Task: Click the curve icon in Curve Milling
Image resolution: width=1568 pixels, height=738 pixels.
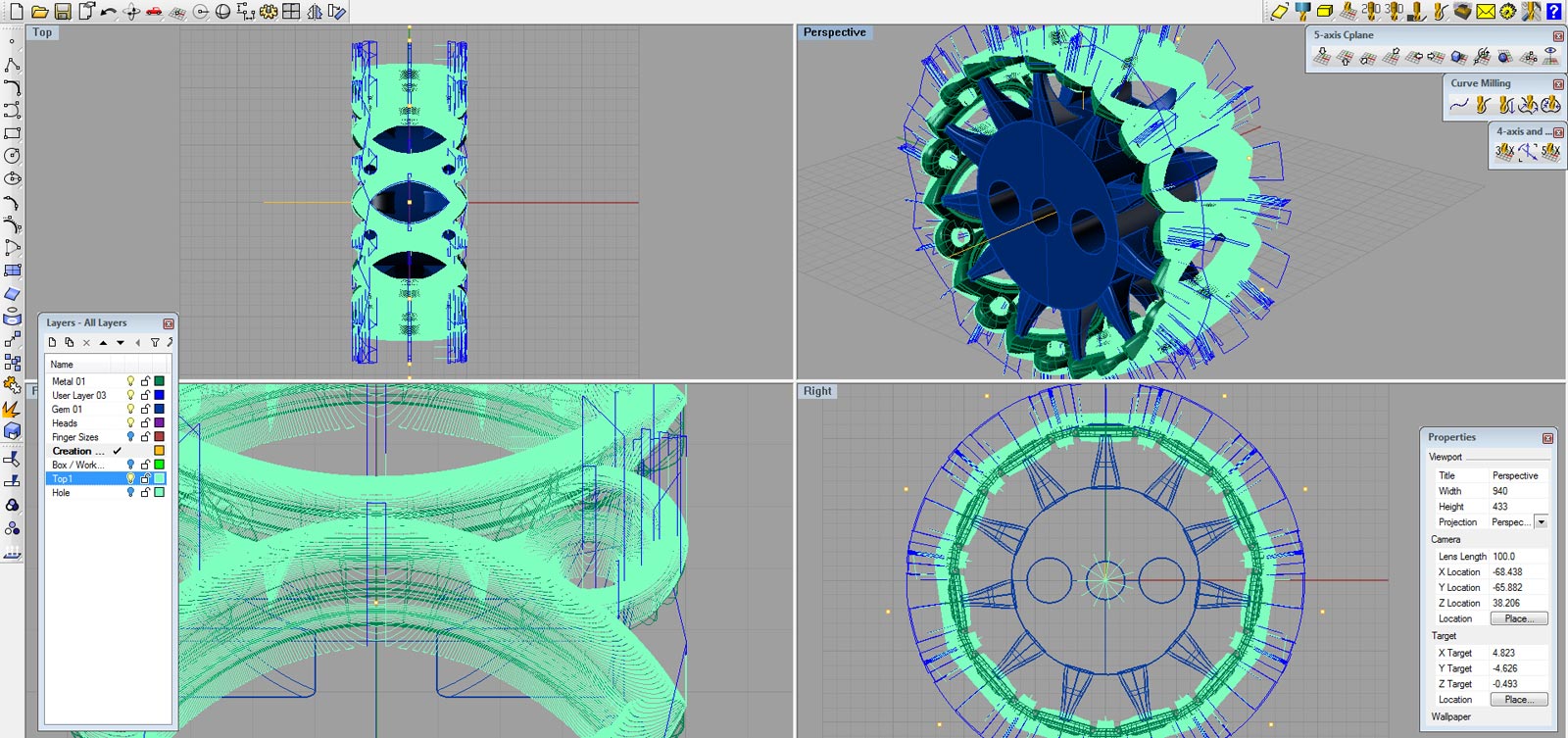Action: click(x=1459, y=105)
